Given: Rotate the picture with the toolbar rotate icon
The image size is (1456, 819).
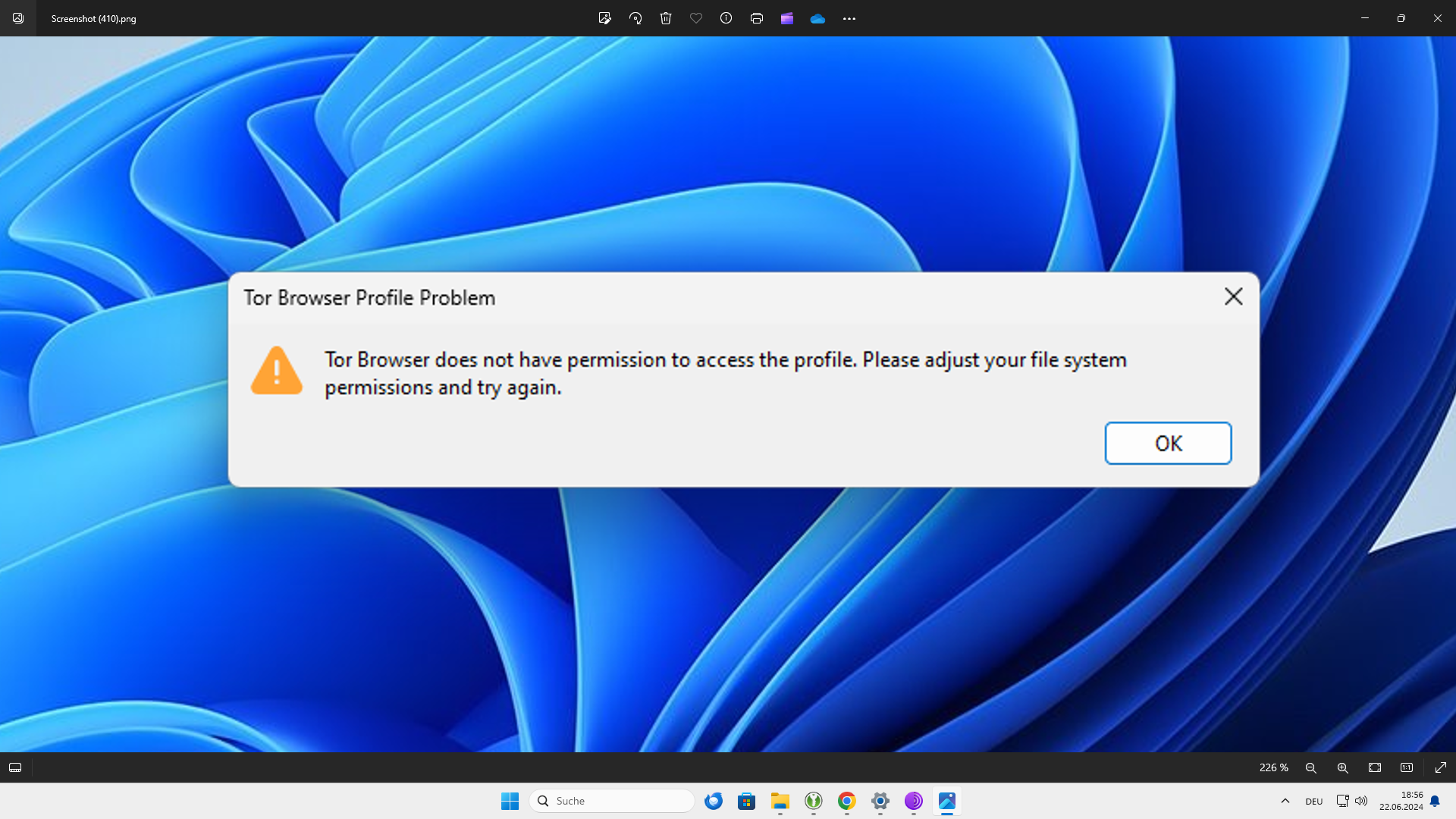Looking at the screenshot, I should click(635, 18).
